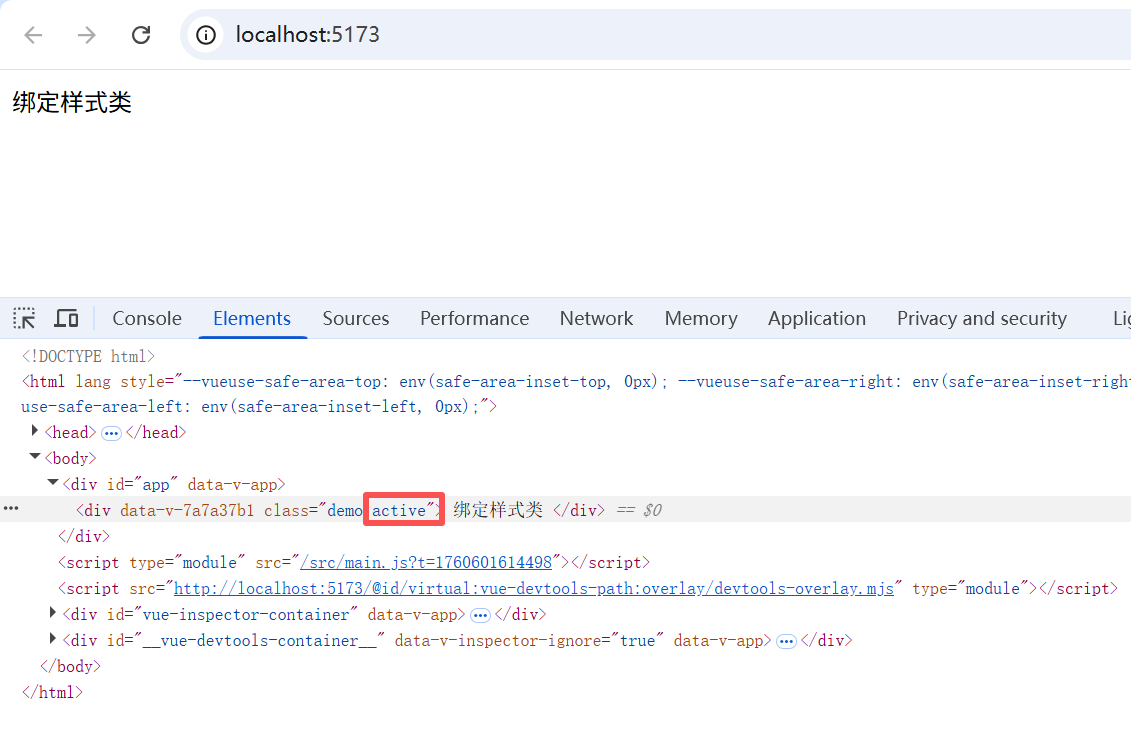1131x729 pixels.
Task: Activate the inspect element picker tool
Action: (24, 318)
